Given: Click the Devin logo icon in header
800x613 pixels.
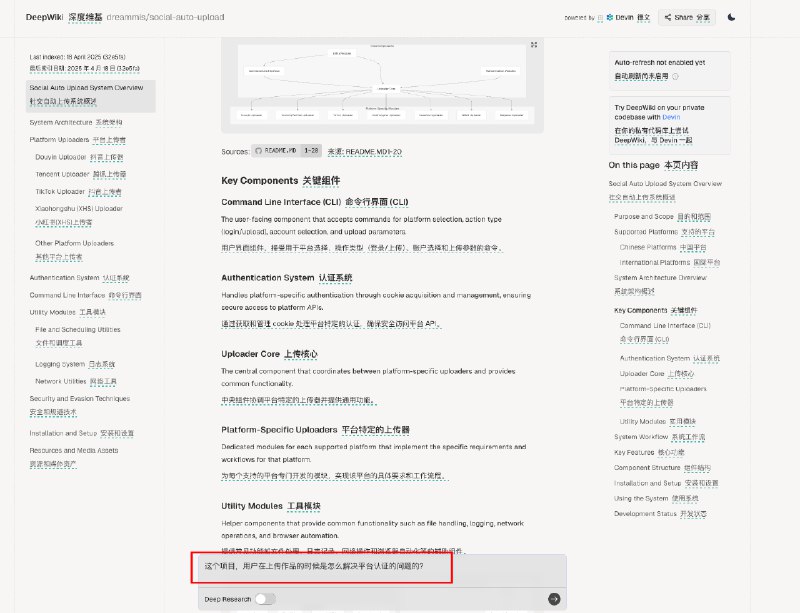Looking at the screenshot, I should tap(609, 17).
